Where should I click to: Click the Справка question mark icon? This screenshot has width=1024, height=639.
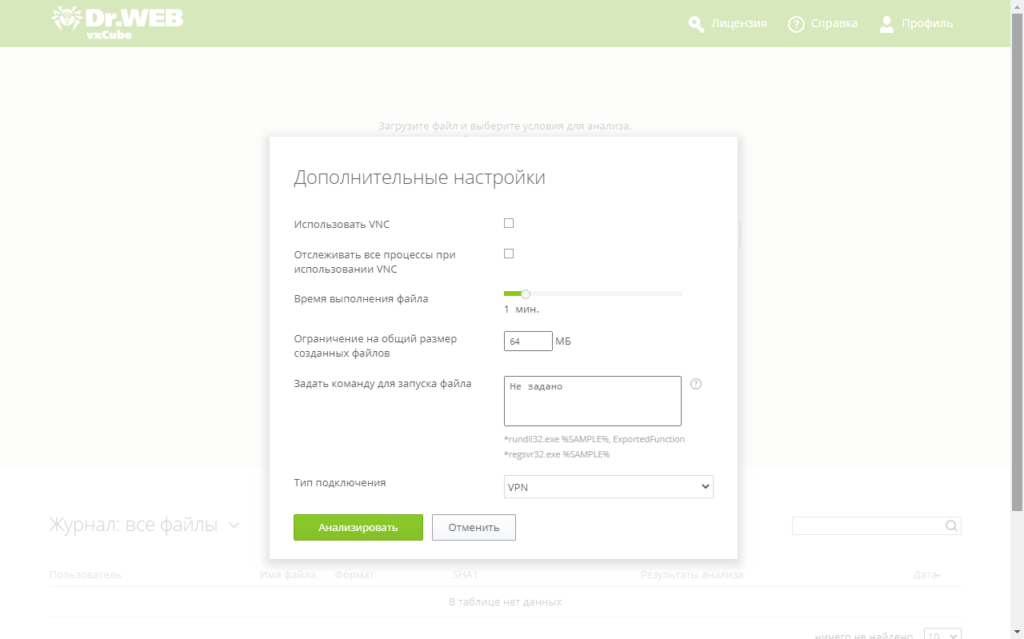pos(796,24)
